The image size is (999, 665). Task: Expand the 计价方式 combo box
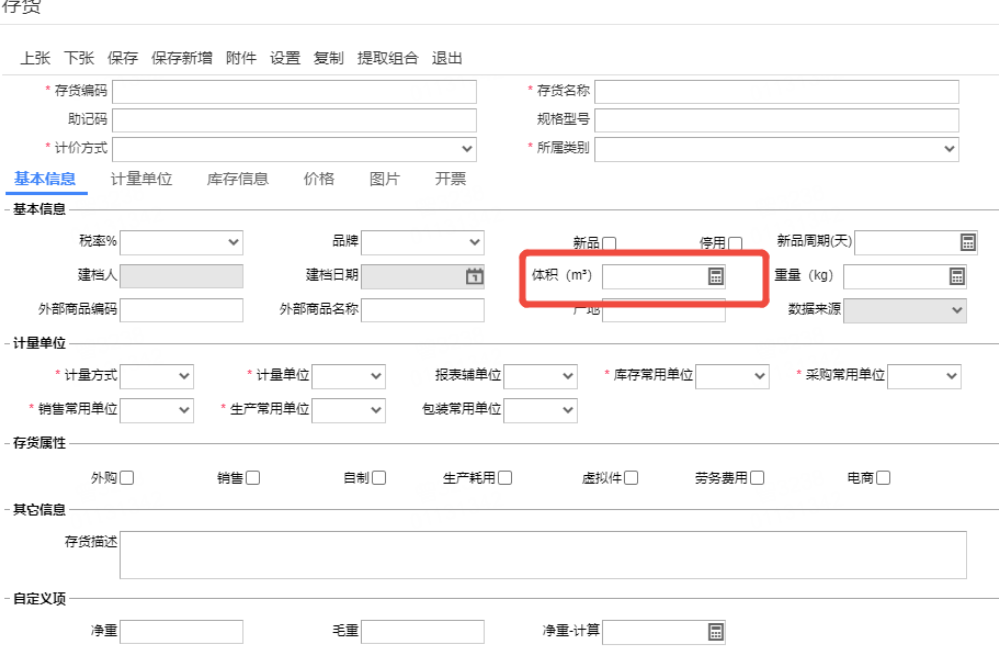[x=294, y=149]
